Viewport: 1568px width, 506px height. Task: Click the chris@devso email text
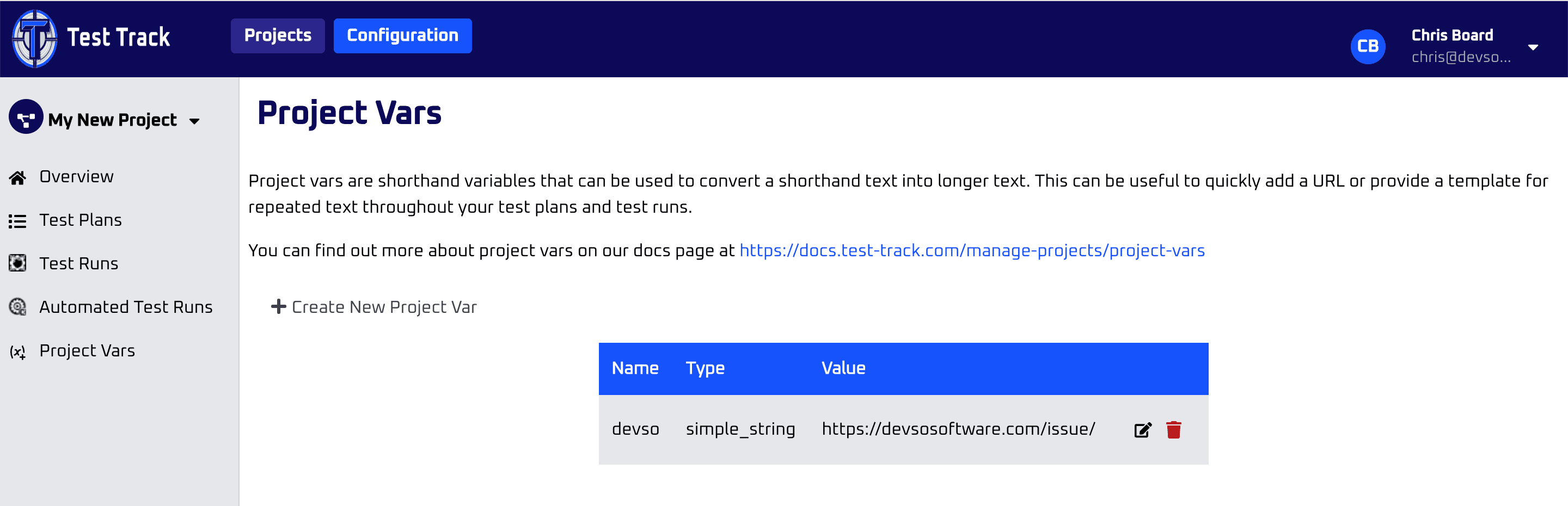point(1460,59)
